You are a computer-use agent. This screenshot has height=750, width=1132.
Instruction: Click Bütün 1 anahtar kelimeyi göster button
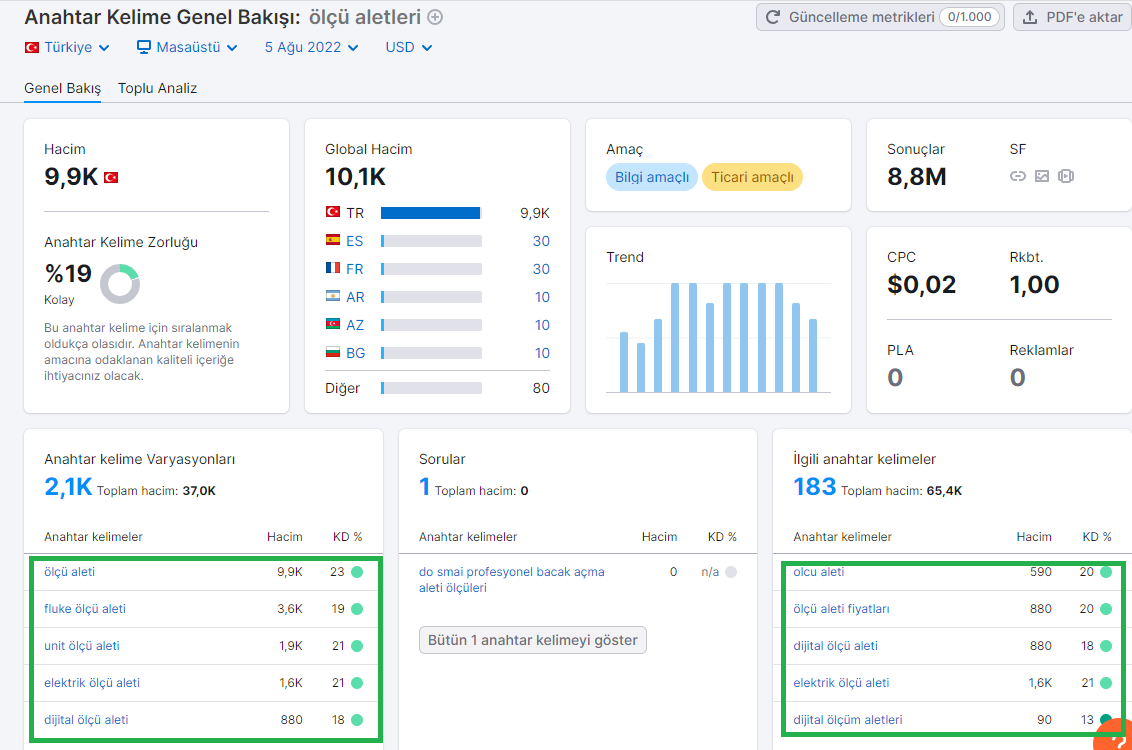coord(533,640)
